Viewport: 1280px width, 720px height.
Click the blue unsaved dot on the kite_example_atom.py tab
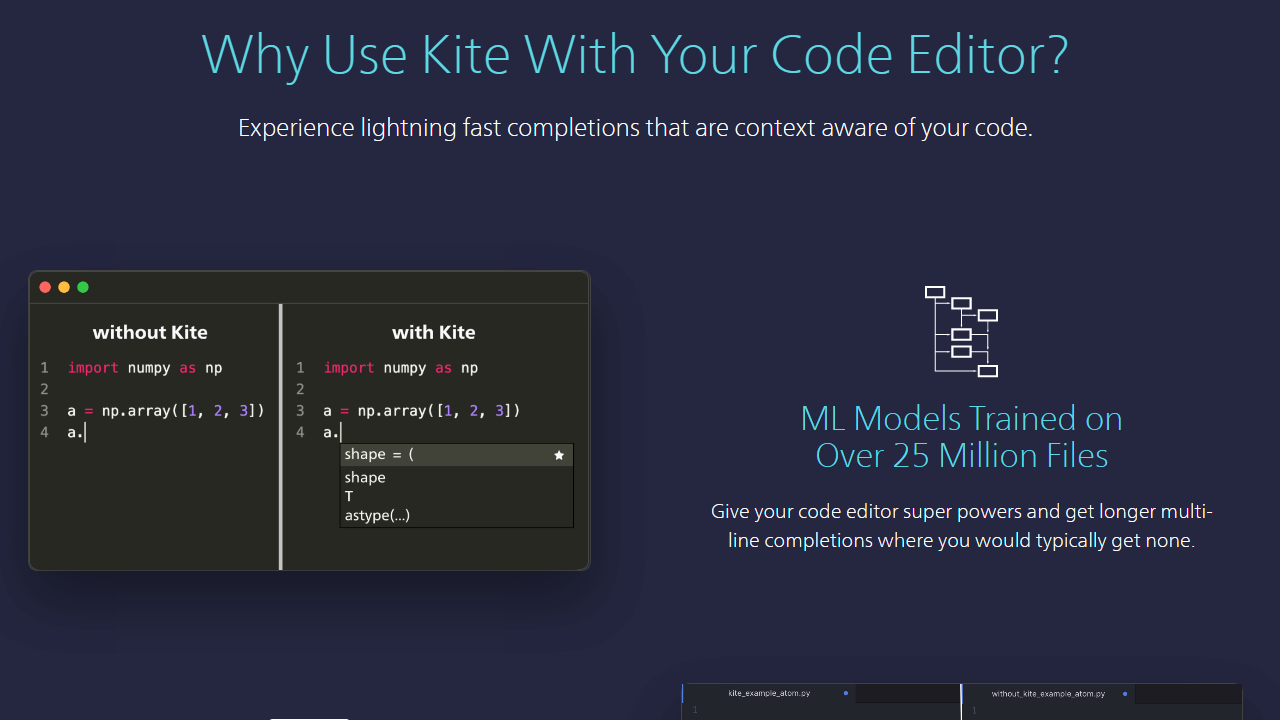[x=845, y=693]
